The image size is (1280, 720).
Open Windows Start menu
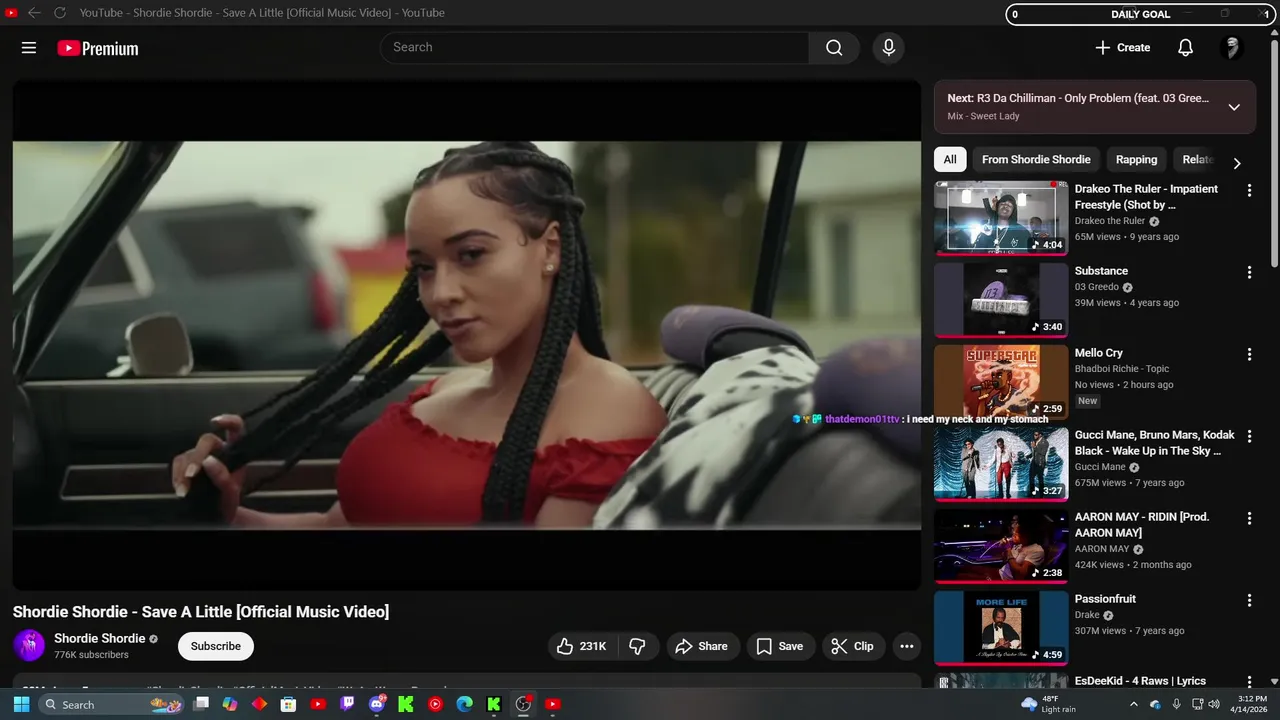[20, 704]
